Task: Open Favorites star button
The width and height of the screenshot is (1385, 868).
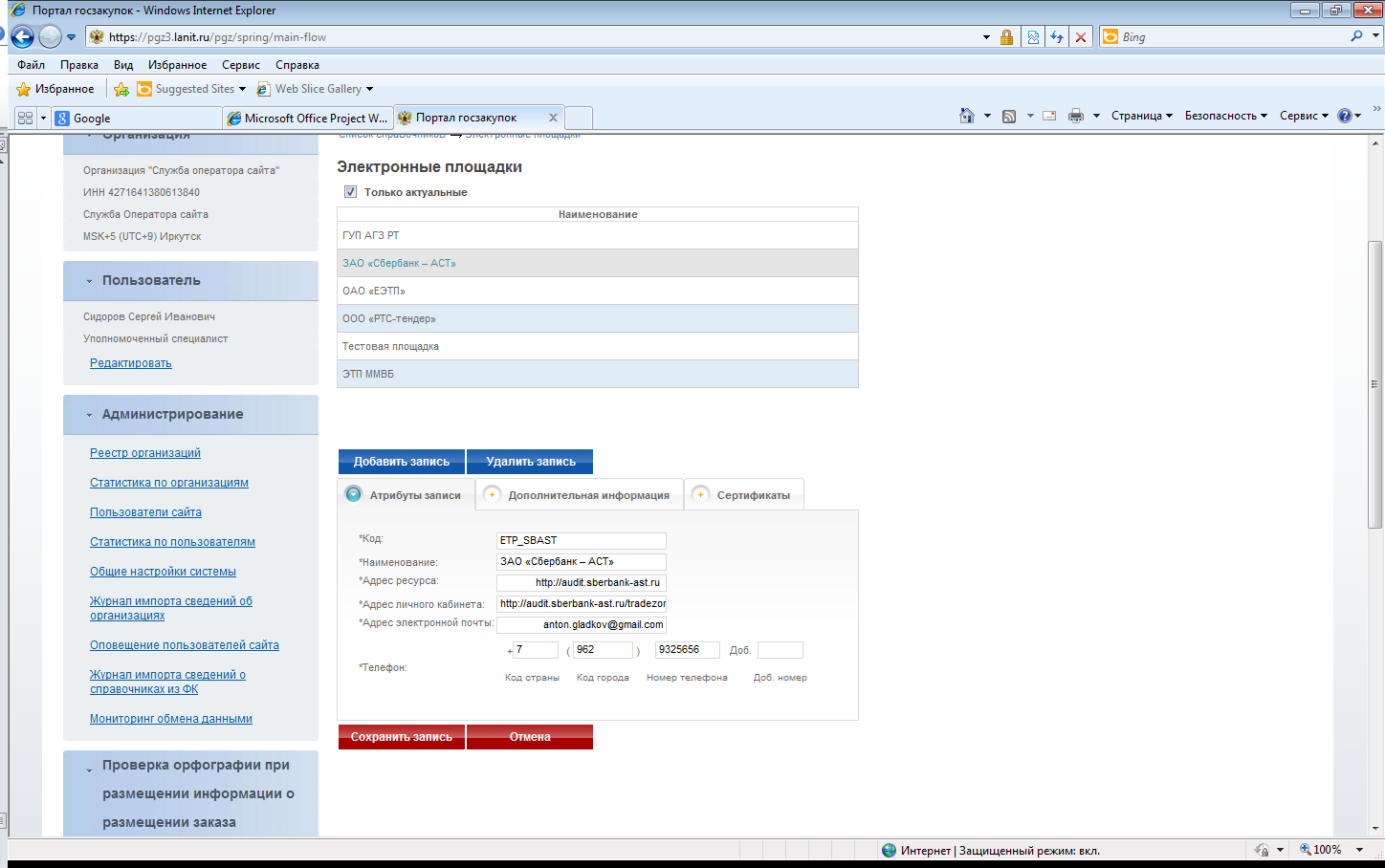Action: (x=55, y=89)
